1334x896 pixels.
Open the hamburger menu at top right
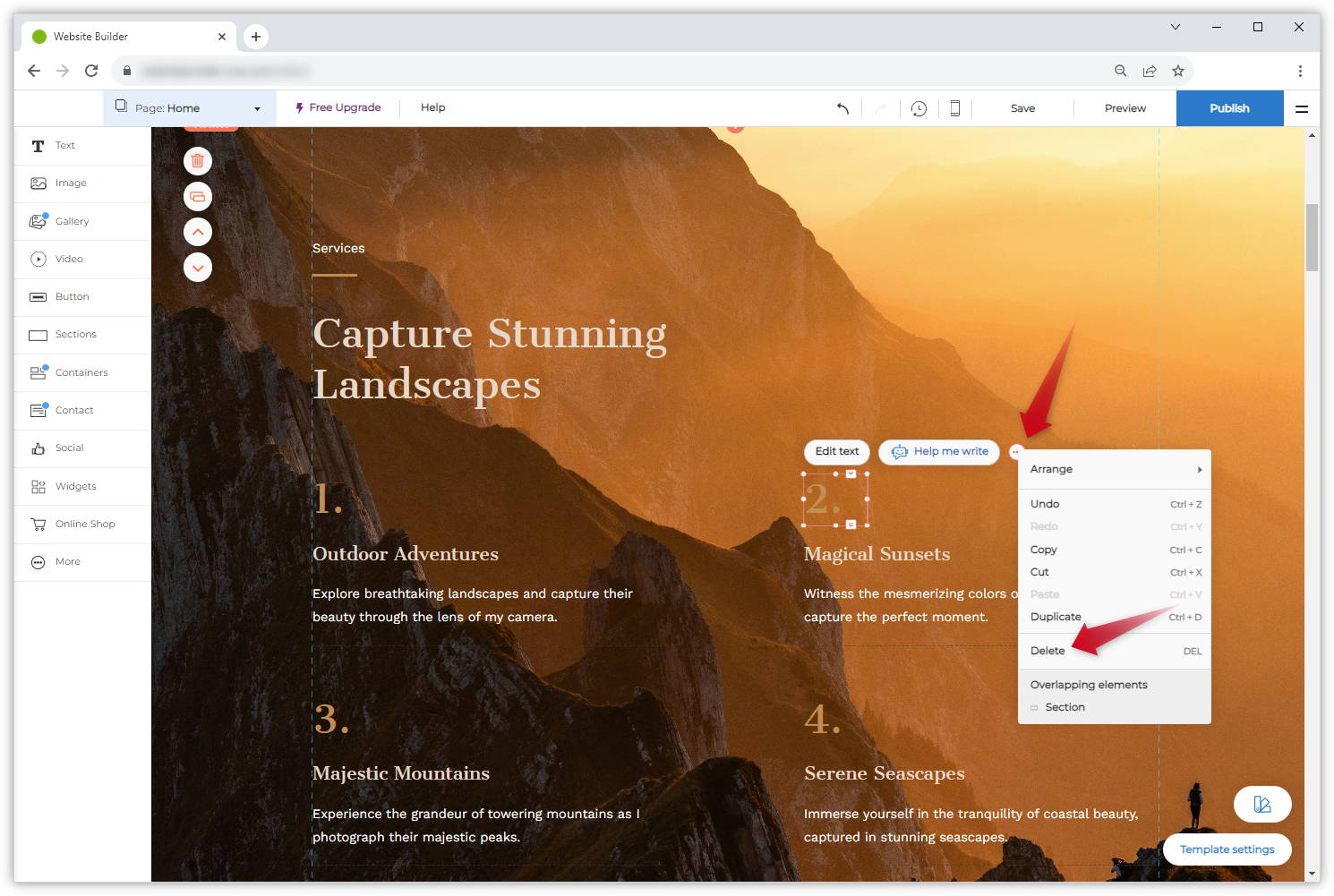[x=1301, y=108]
